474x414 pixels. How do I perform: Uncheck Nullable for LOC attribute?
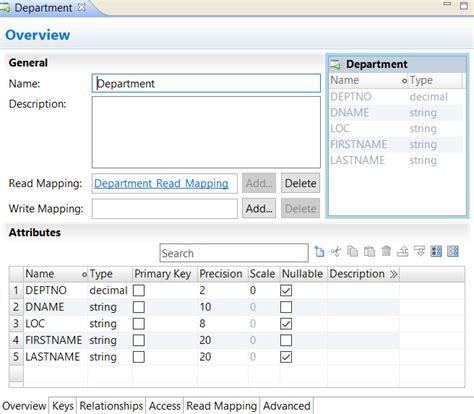tap(286, 324)
